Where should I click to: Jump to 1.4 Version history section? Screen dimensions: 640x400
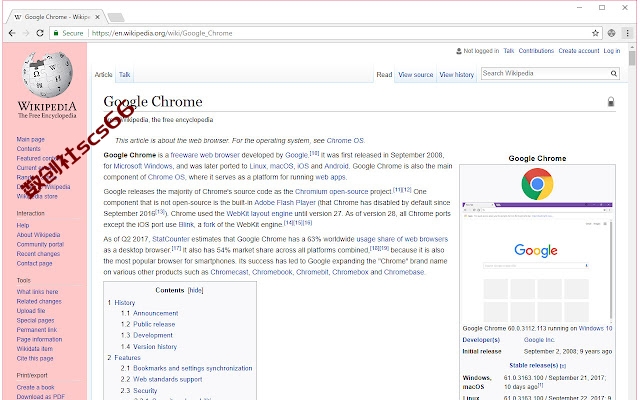(155, 347)
